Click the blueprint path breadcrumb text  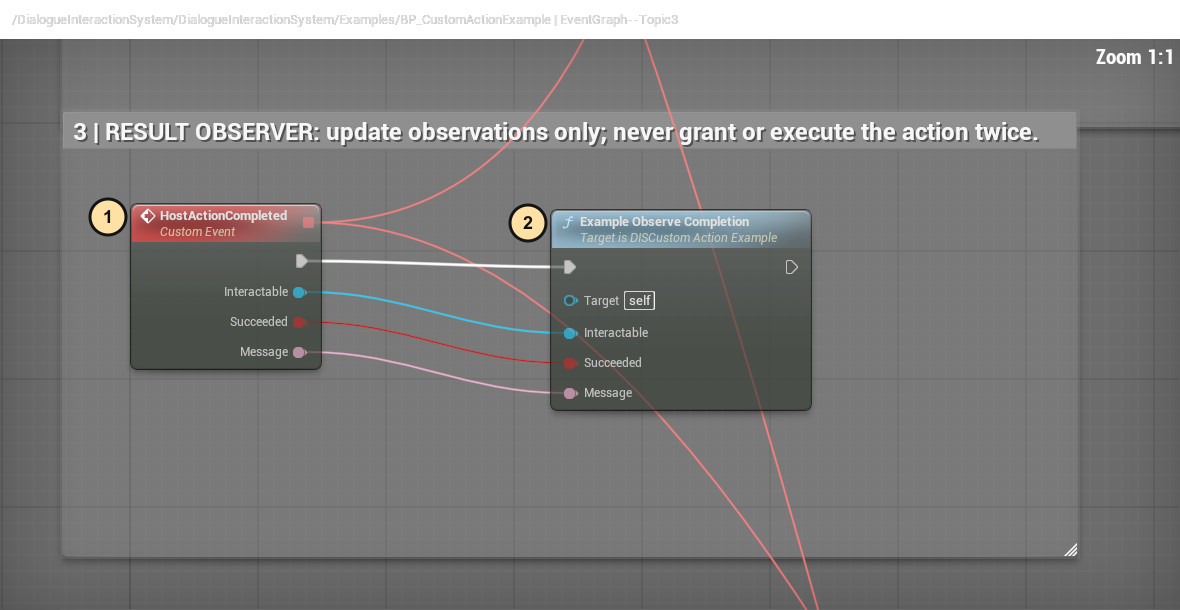pyautogui.click(x=345, y=20)
